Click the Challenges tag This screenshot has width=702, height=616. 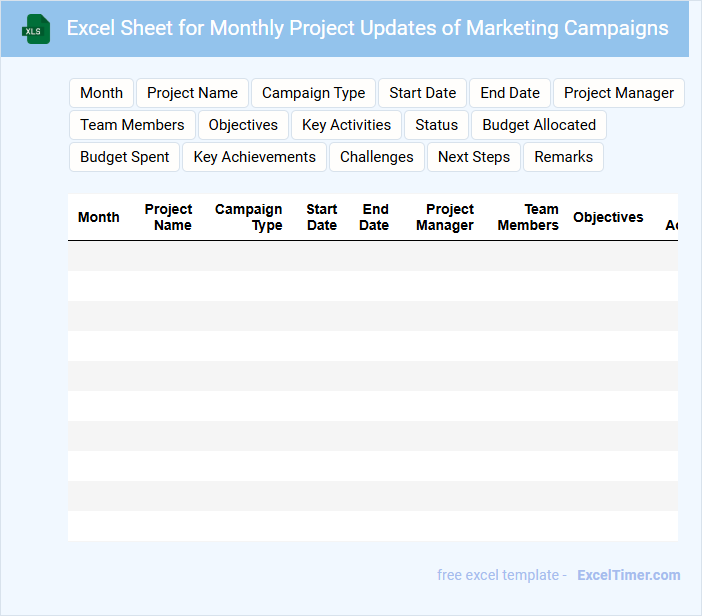pos(376,157)
